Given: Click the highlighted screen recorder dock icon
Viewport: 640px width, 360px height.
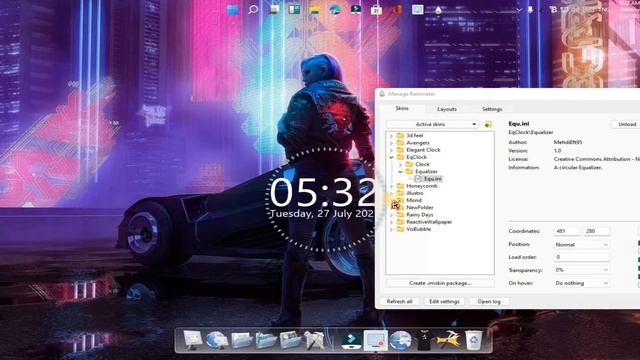Looking at the screenshot, I should (x=376, y=340).
